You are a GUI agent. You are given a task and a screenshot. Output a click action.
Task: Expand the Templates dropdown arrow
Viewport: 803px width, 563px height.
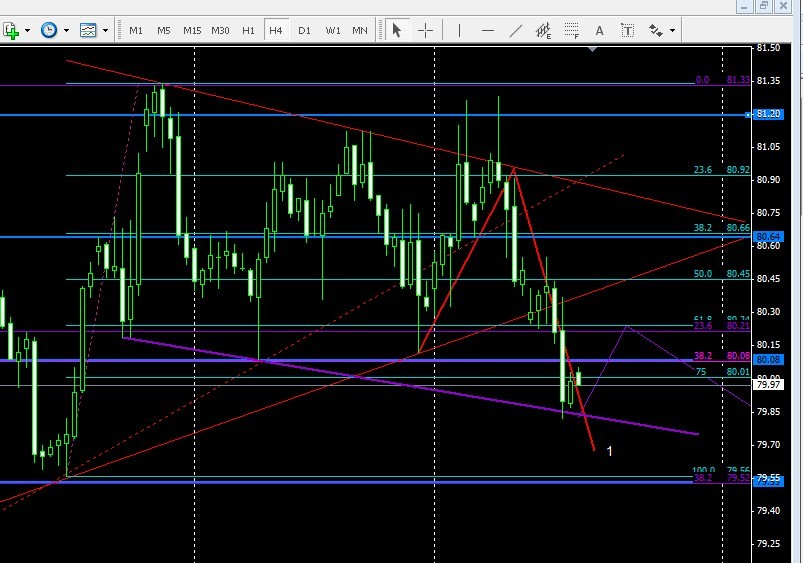click(x=105, y=31)
